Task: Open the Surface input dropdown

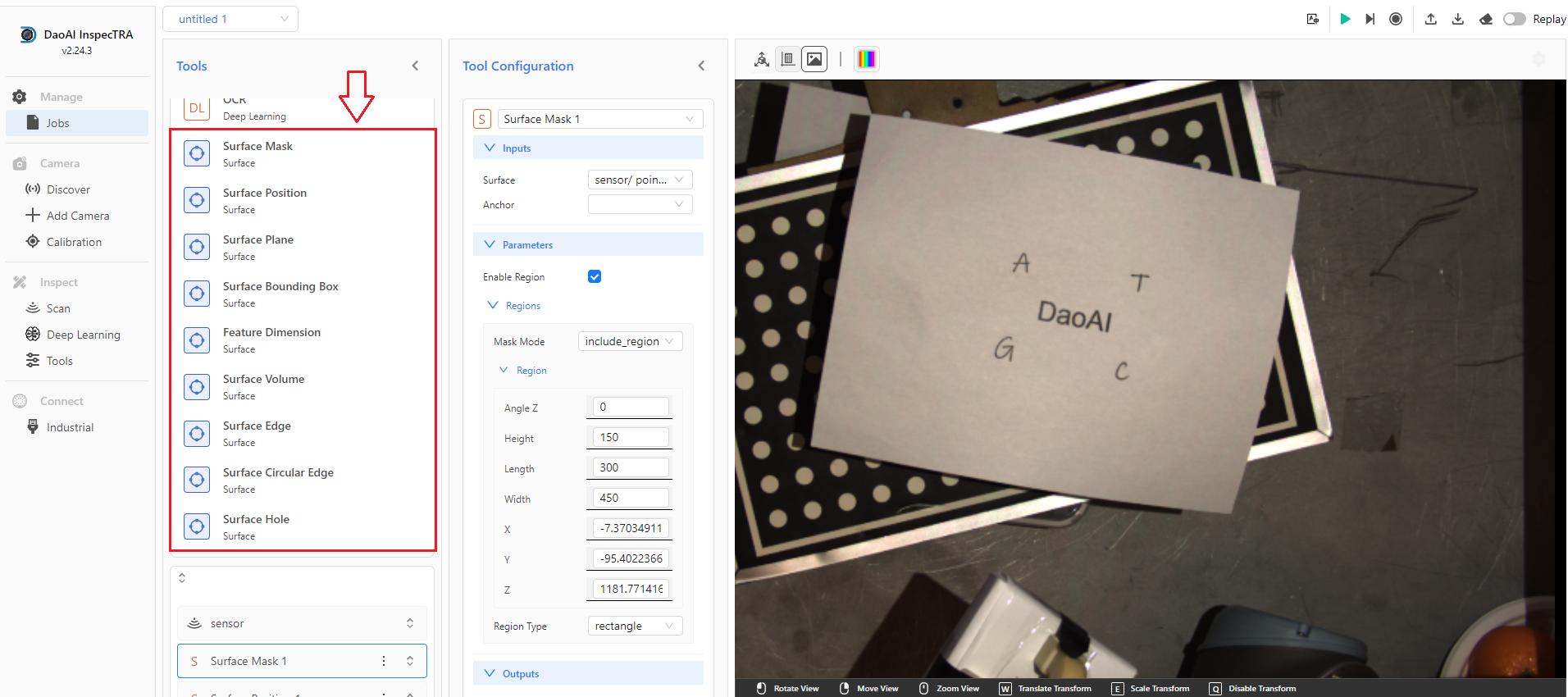Action: (x=640, y=180)
